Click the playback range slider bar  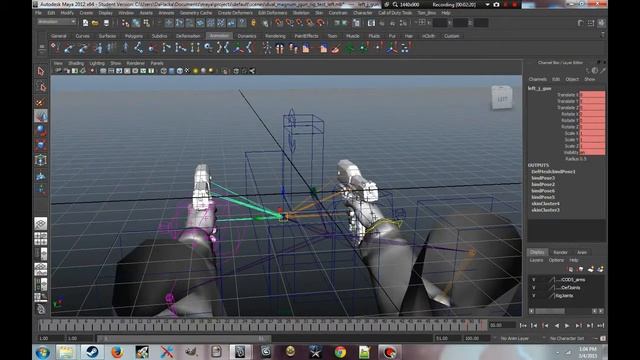coord(183,338)
